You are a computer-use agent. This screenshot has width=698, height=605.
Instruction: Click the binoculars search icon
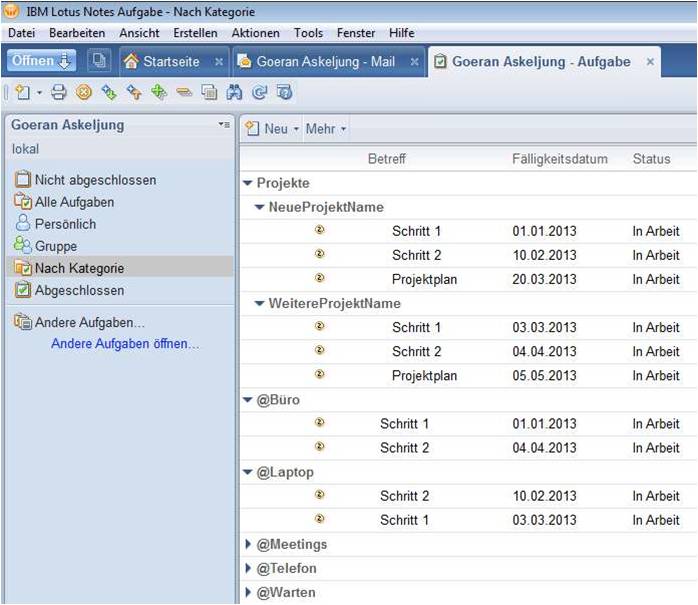(234, 92)
